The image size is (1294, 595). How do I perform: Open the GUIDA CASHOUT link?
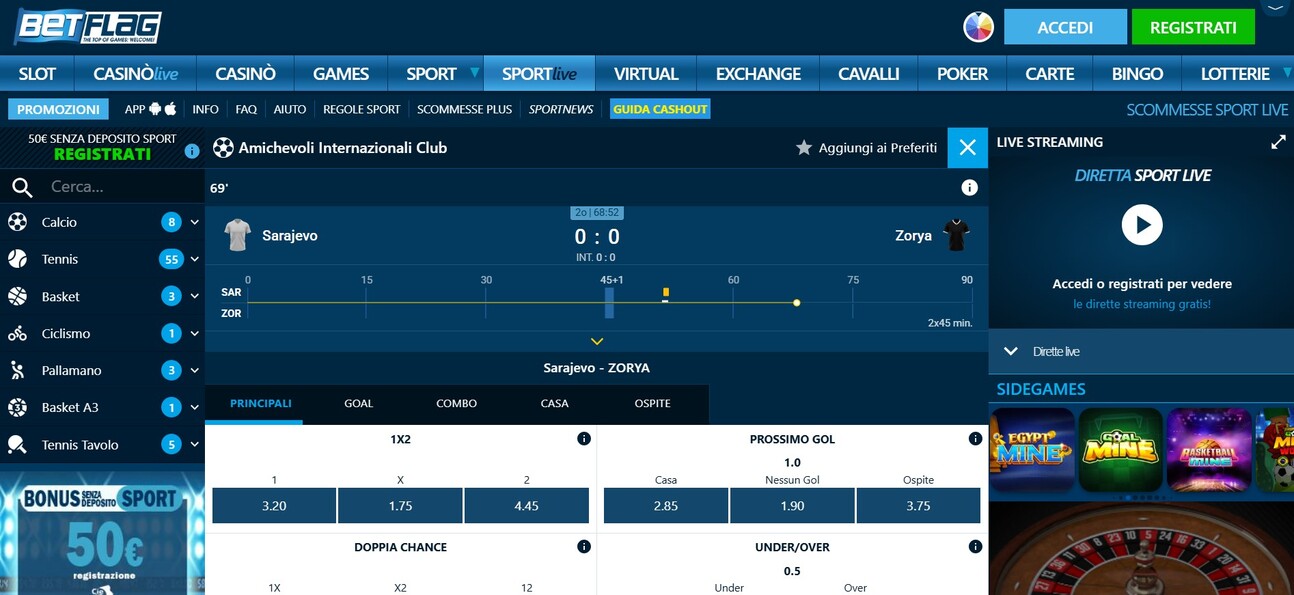coord(660,109)
